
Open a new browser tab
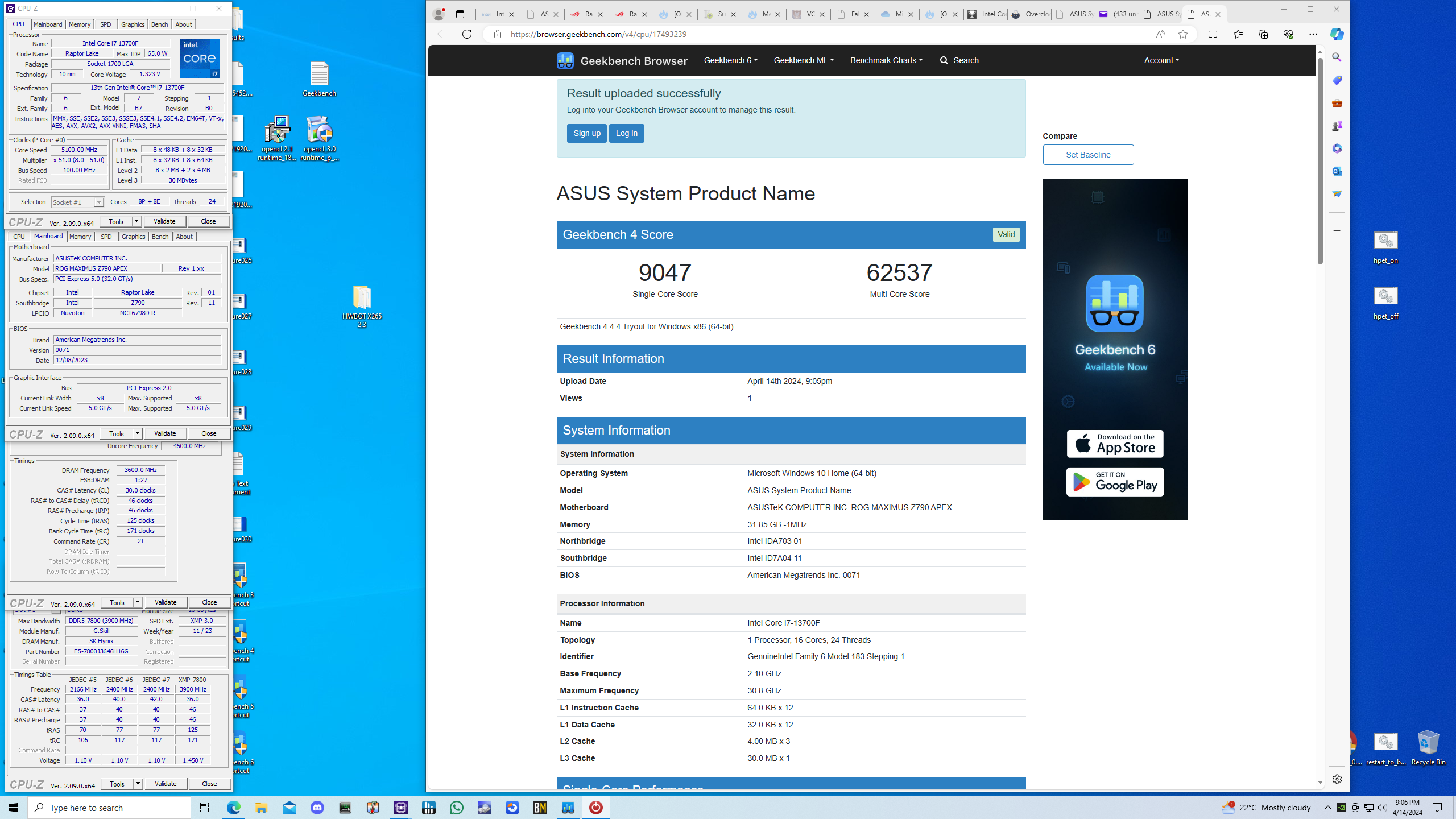tap(1239, 14)
